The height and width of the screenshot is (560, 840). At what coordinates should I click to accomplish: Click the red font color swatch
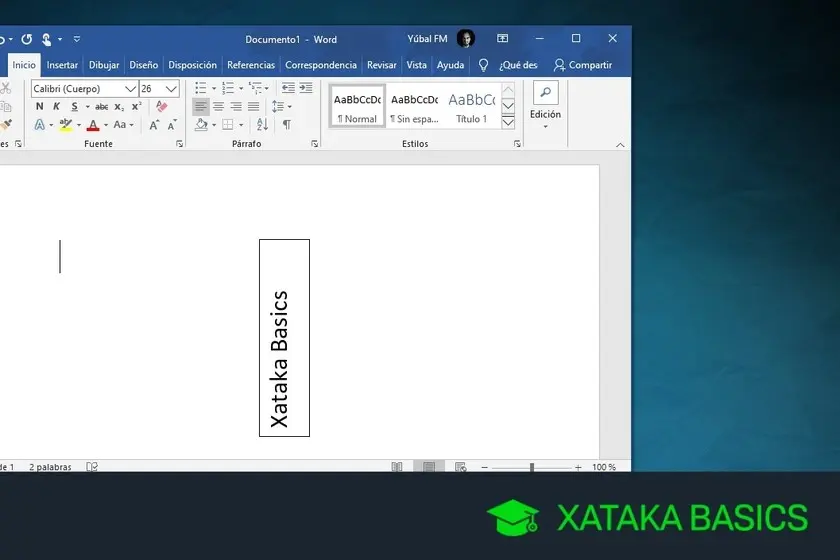pos(92,125)
